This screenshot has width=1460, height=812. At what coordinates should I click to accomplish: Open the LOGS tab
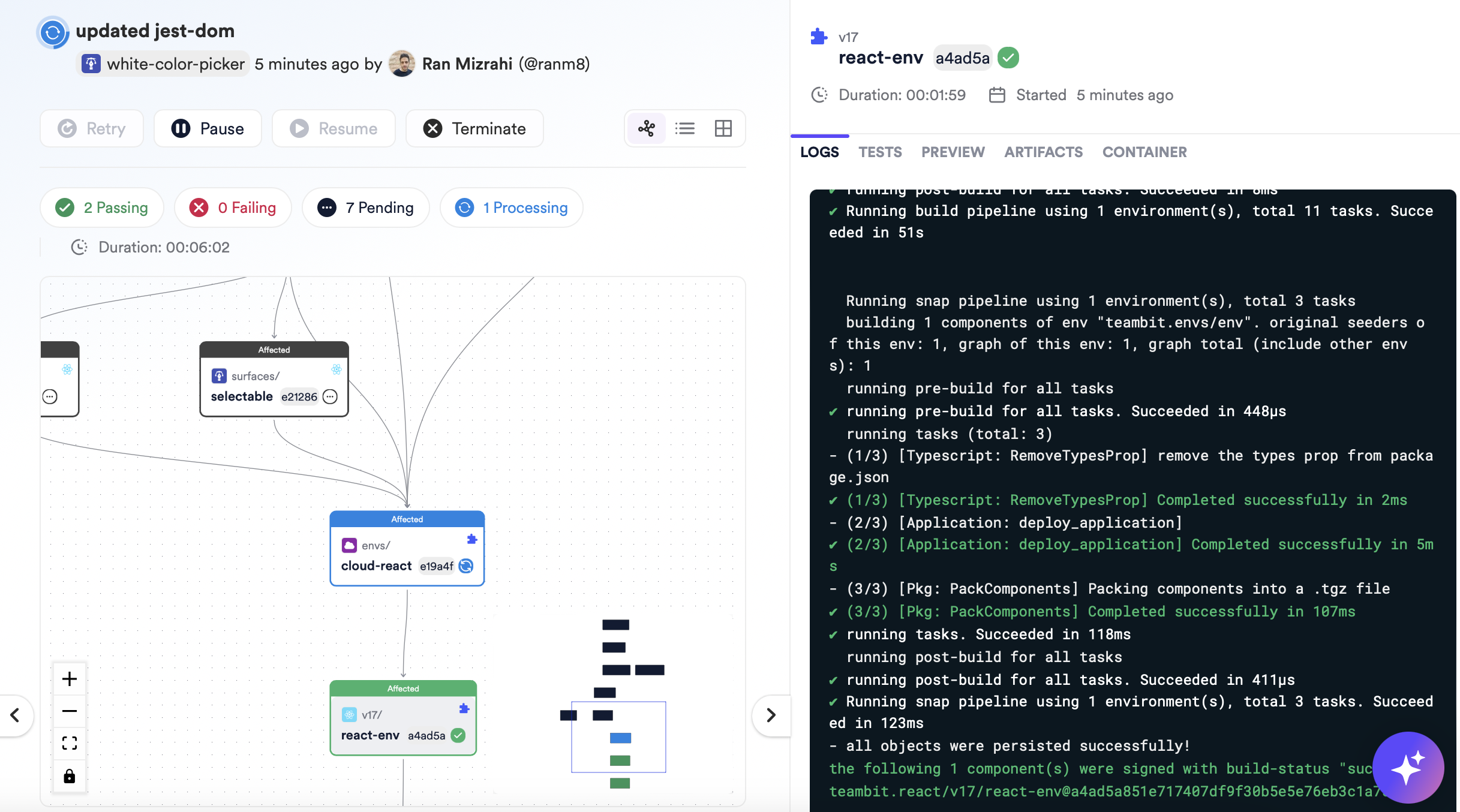[819, 152]
